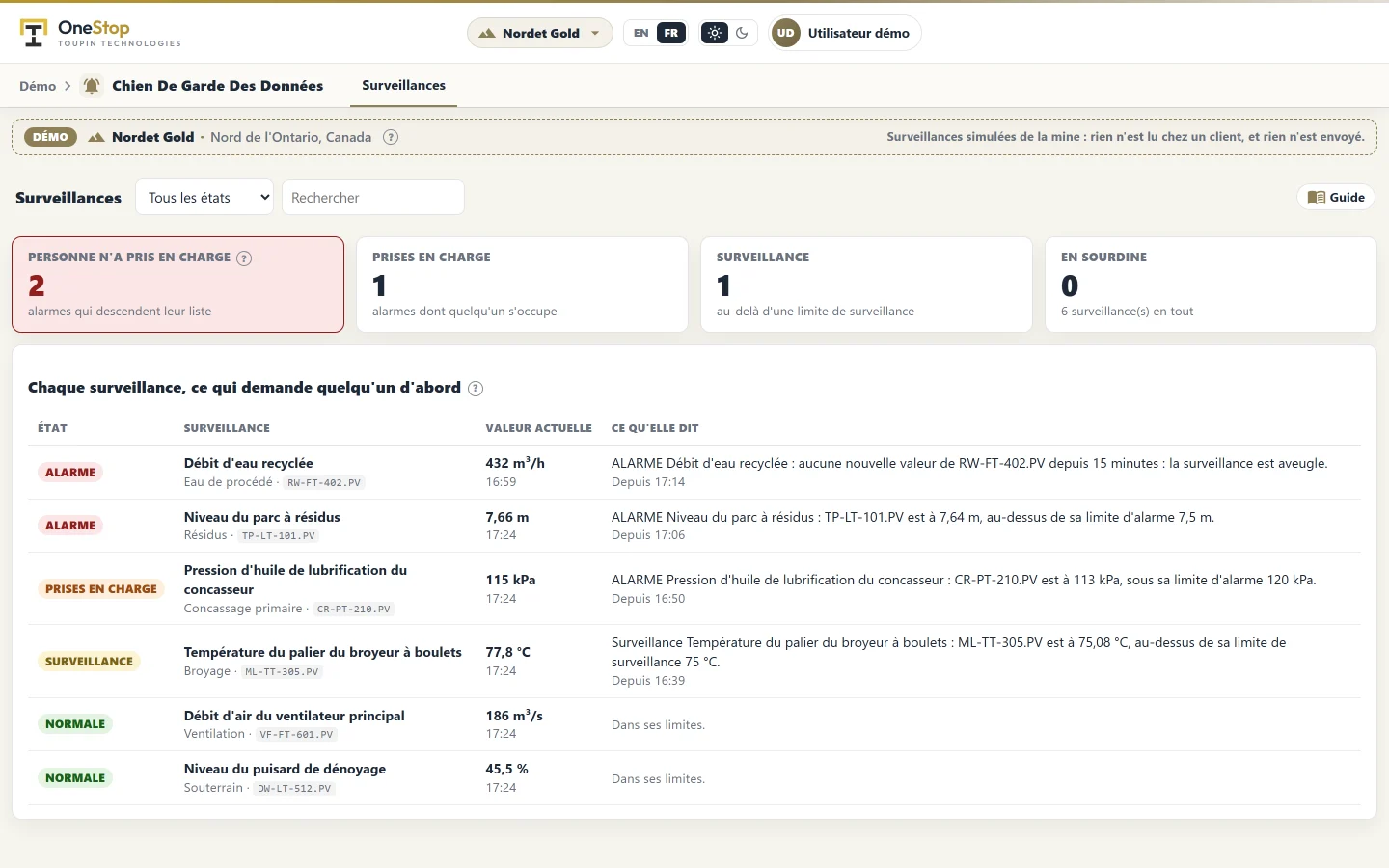The image size is (1389, 868).
Task: Click the value '77,8 °C'
Action: [507, 652]
